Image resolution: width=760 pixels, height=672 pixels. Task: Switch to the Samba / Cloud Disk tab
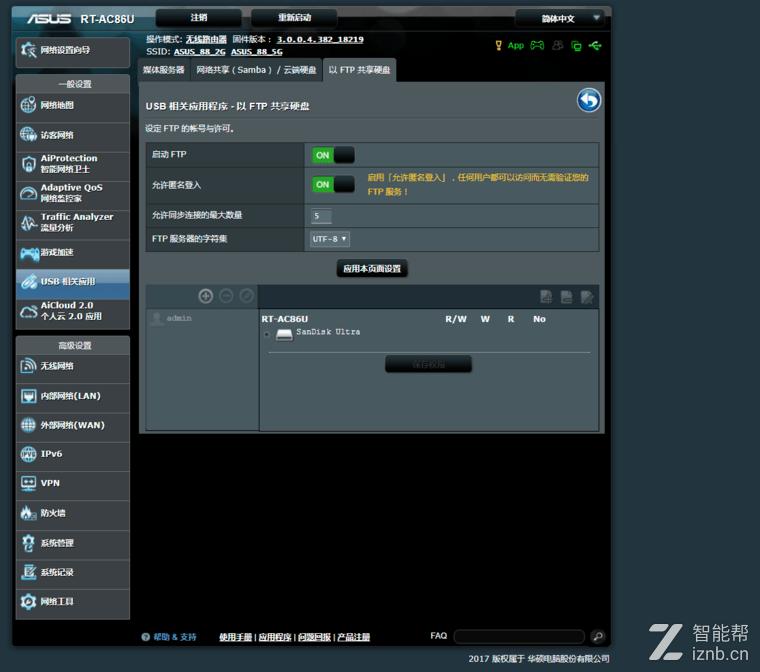pyautogui.click(x=256, y=70)
